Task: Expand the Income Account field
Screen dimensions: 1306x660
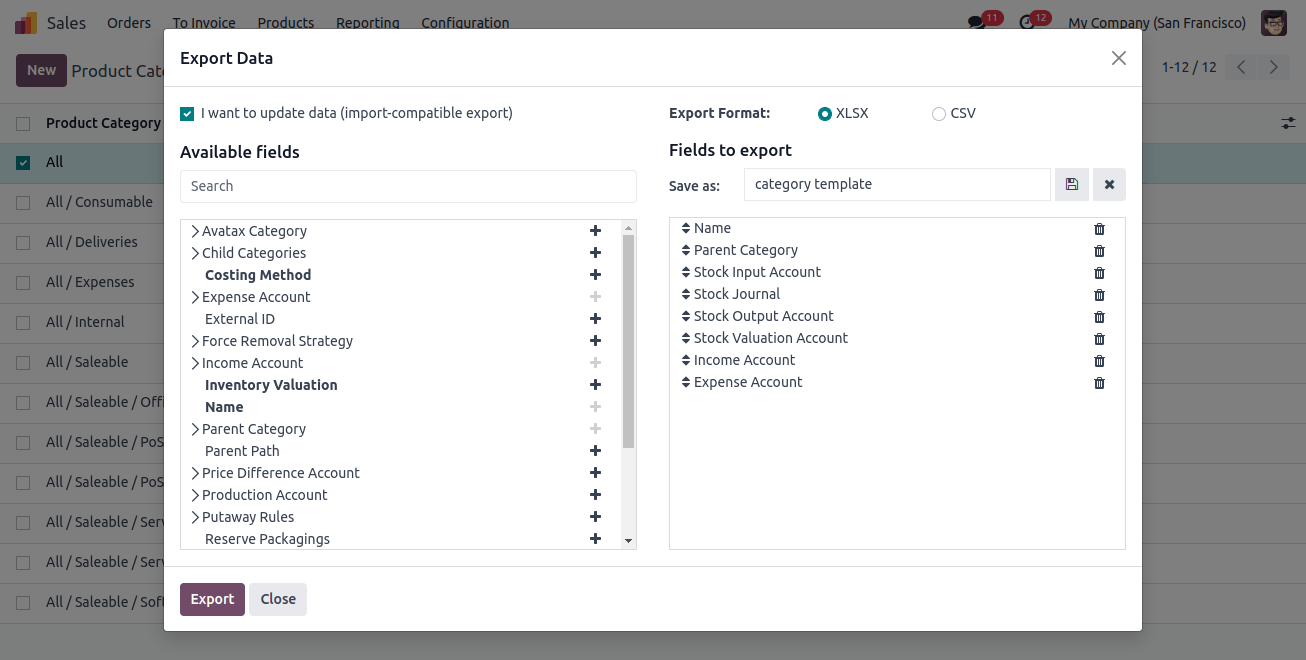Action: click(194, 363)
